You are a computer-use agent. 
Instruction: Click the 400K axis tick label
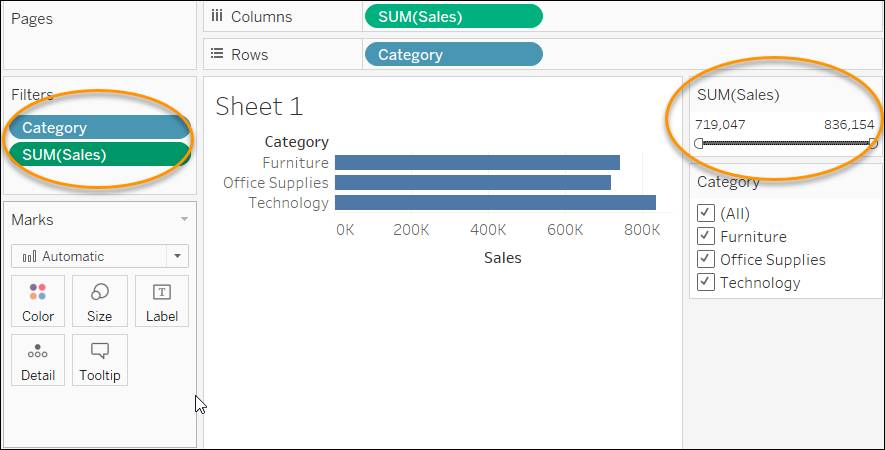(488, 230)
